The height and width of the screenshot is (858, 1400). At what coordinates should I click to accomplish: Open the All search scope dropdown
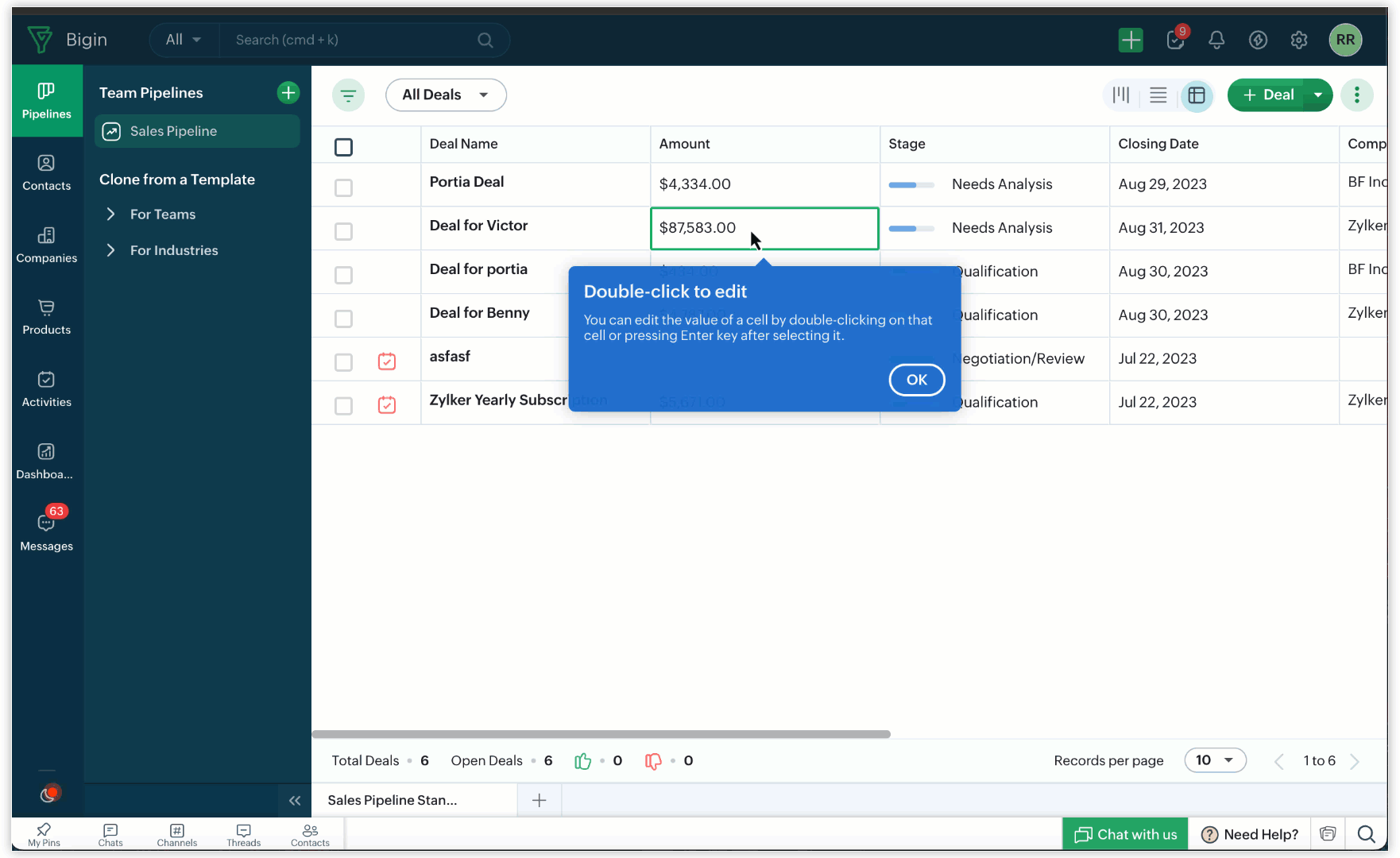(184, 40)
